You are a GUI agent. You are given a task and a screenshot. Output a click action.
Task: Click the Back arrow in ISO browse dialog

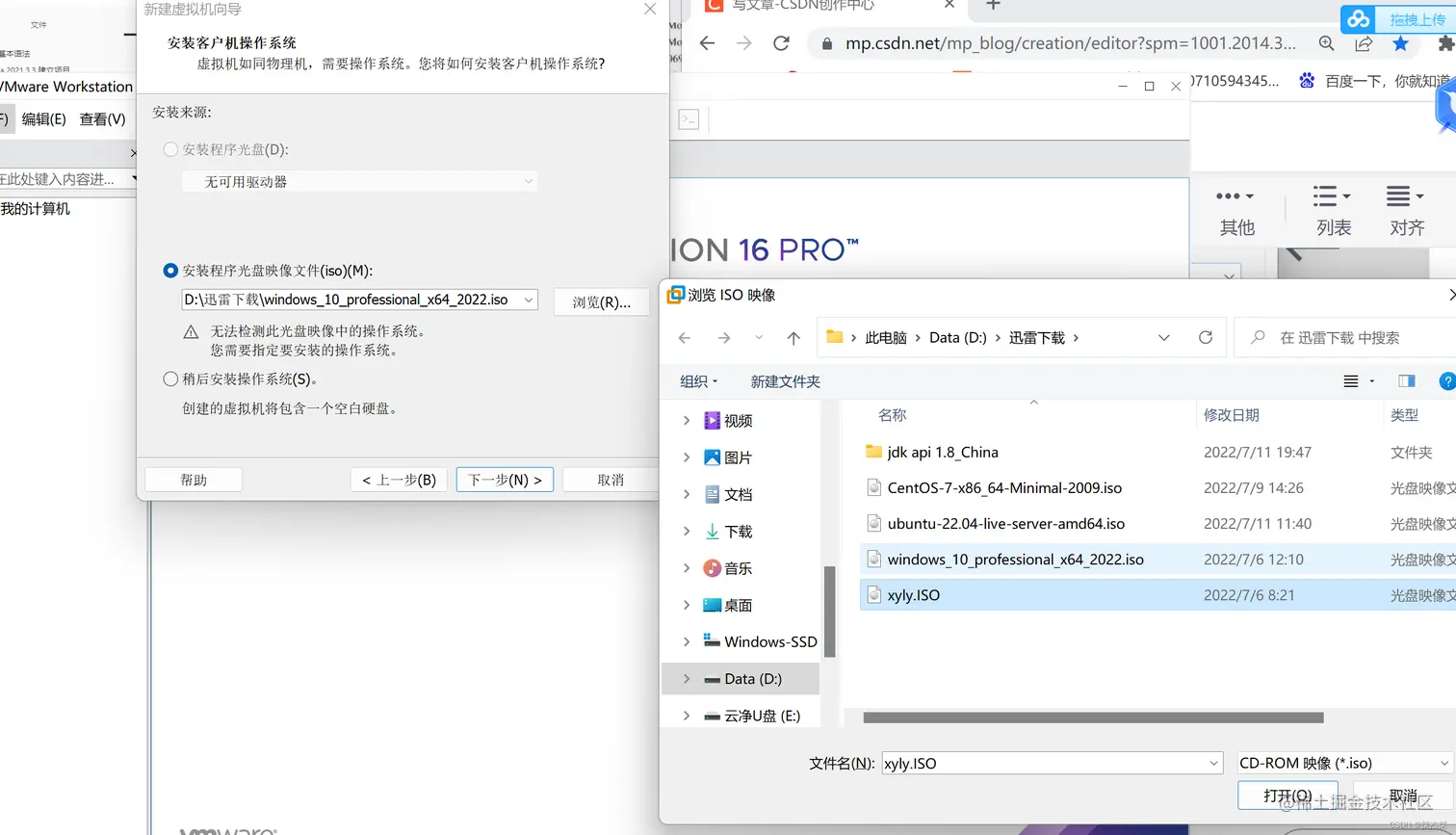tap(685, 338)
